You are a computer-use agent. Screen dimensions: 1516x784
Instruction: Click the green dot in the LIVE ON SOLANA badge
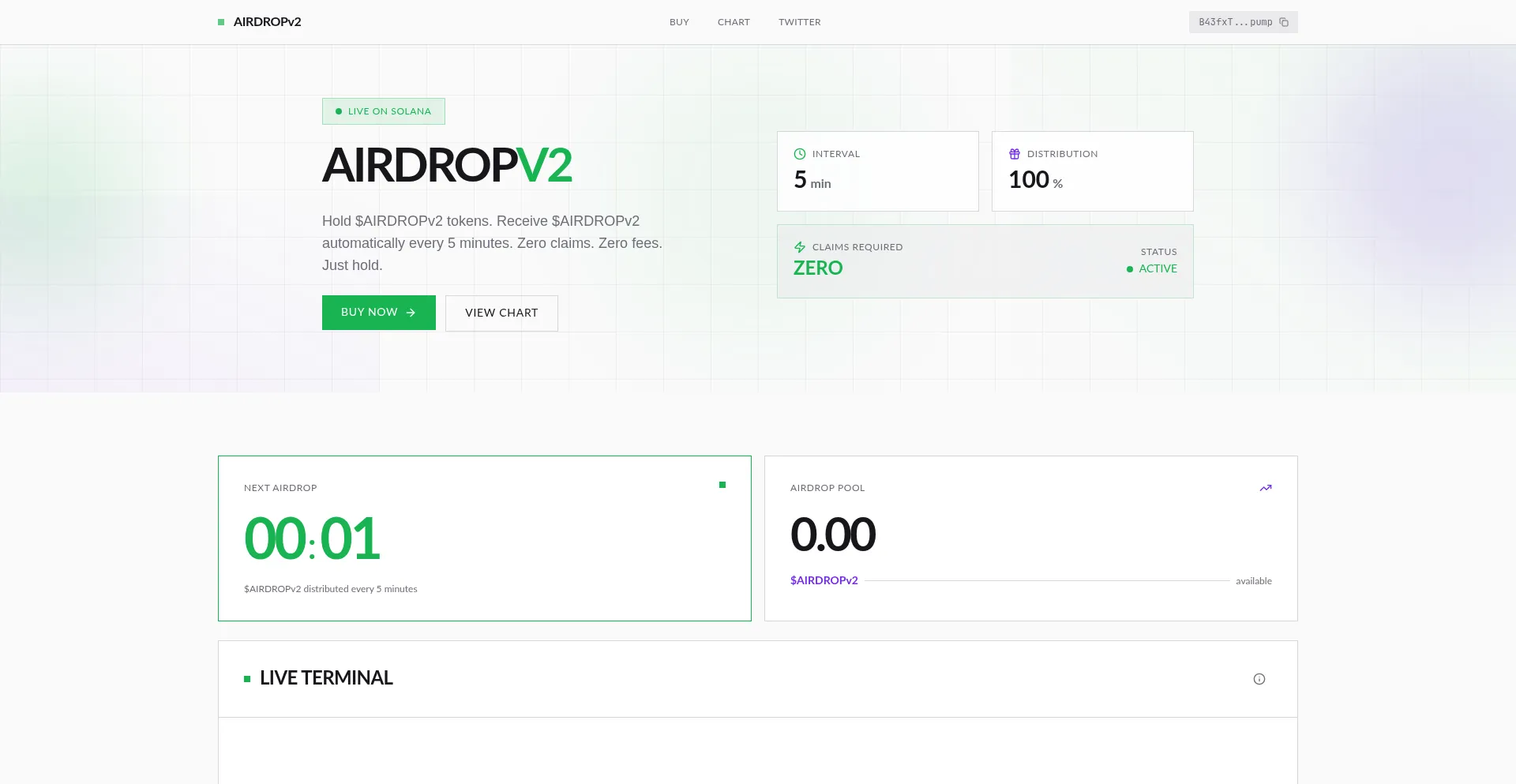coord(339,111)
